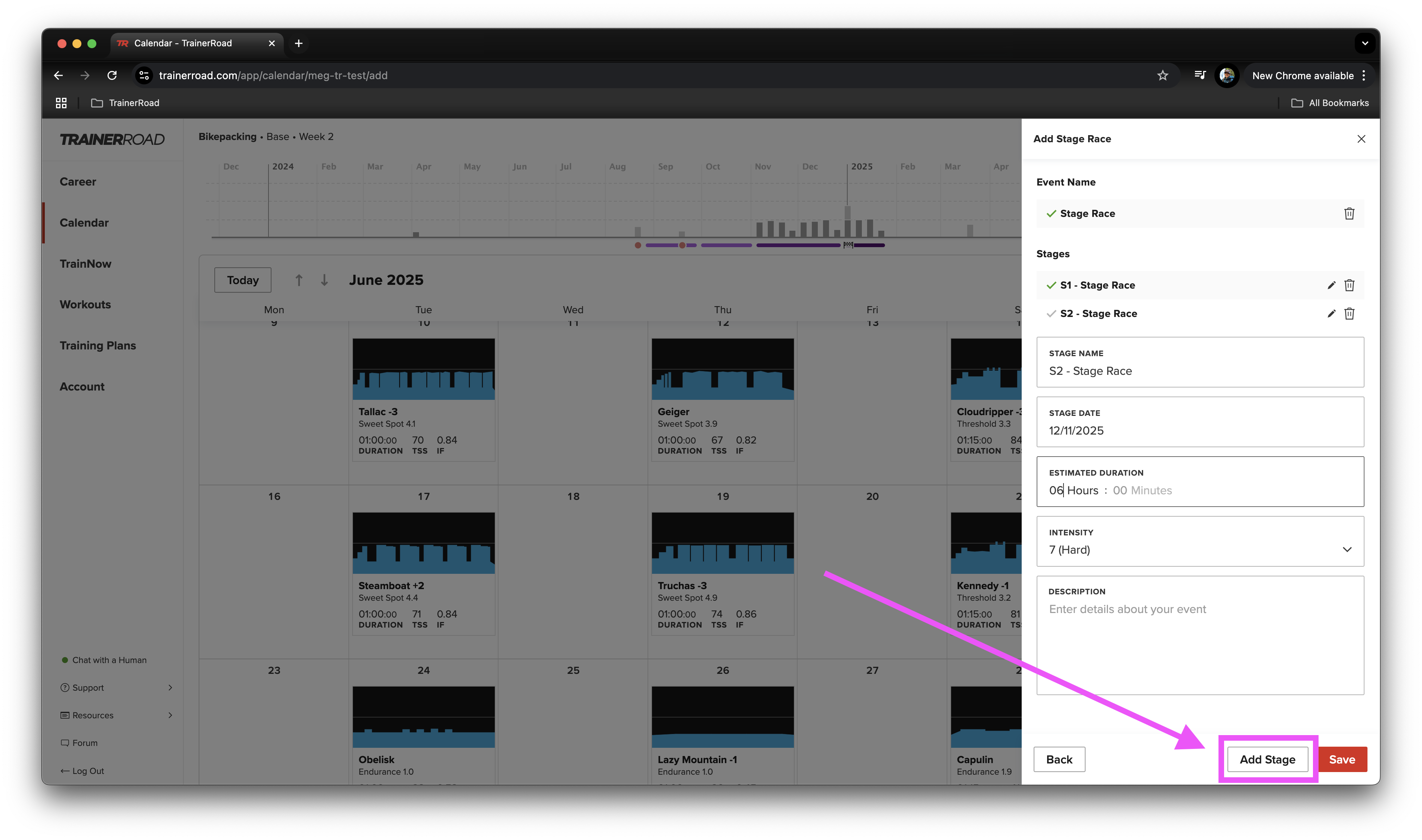
Task: Open TrainNow section
Action: coord(86,264)
